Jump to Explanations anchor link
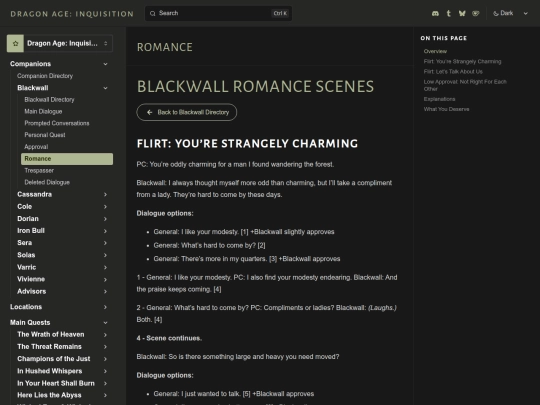The height and width of the screenshot is (405, 540). (439, 99)
